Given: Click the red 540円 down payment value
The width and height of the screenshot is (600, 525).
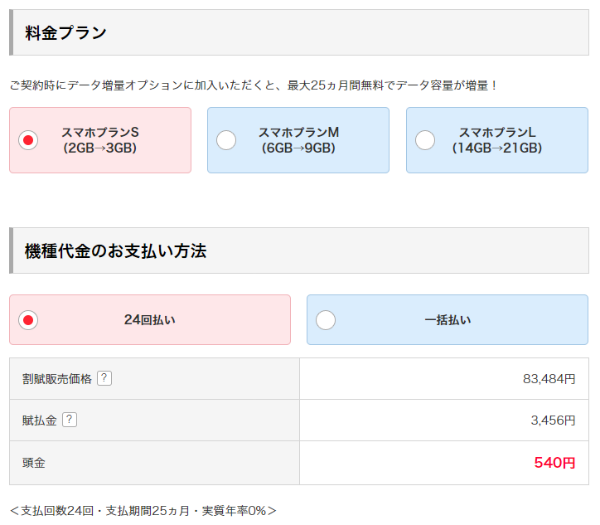Looking at the screenshot, I should [x=555, y=463].
